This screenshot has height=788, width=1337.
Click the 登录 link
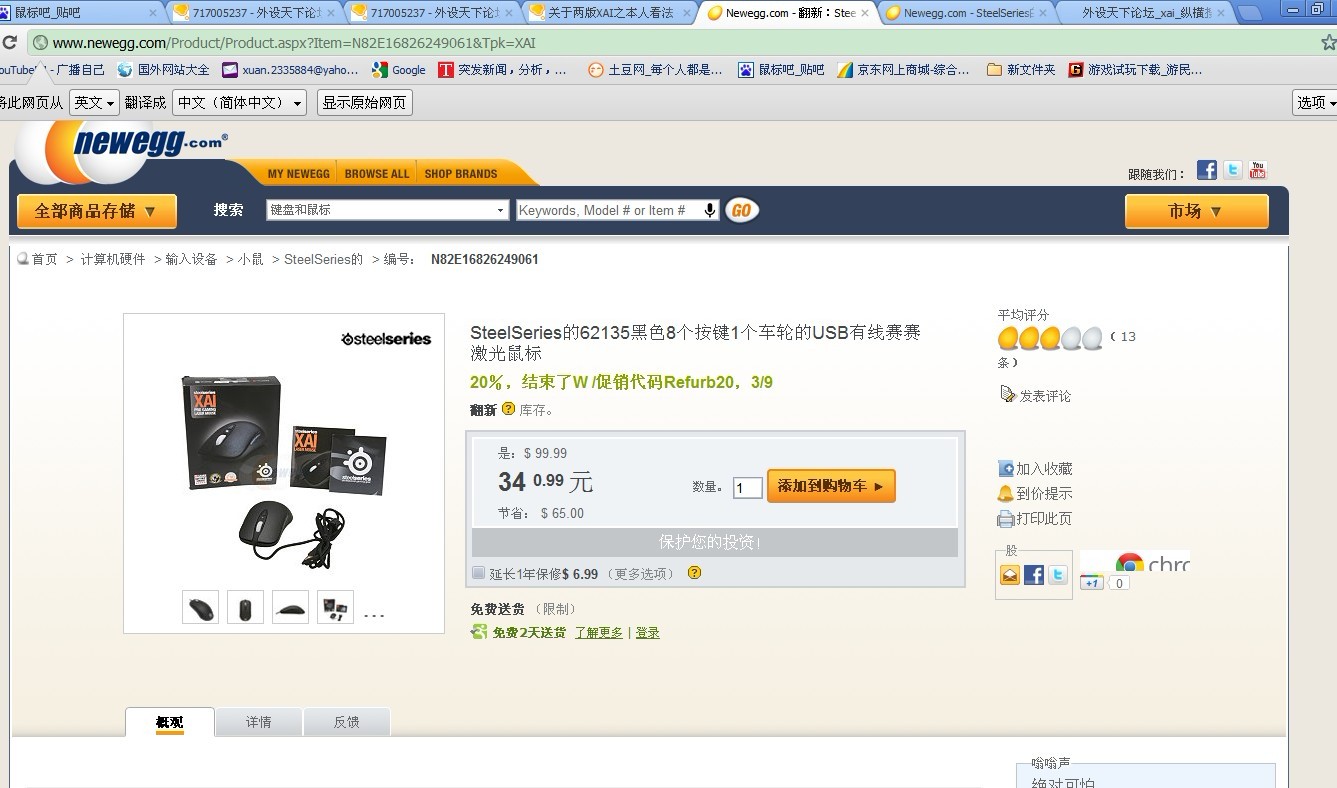647,633
